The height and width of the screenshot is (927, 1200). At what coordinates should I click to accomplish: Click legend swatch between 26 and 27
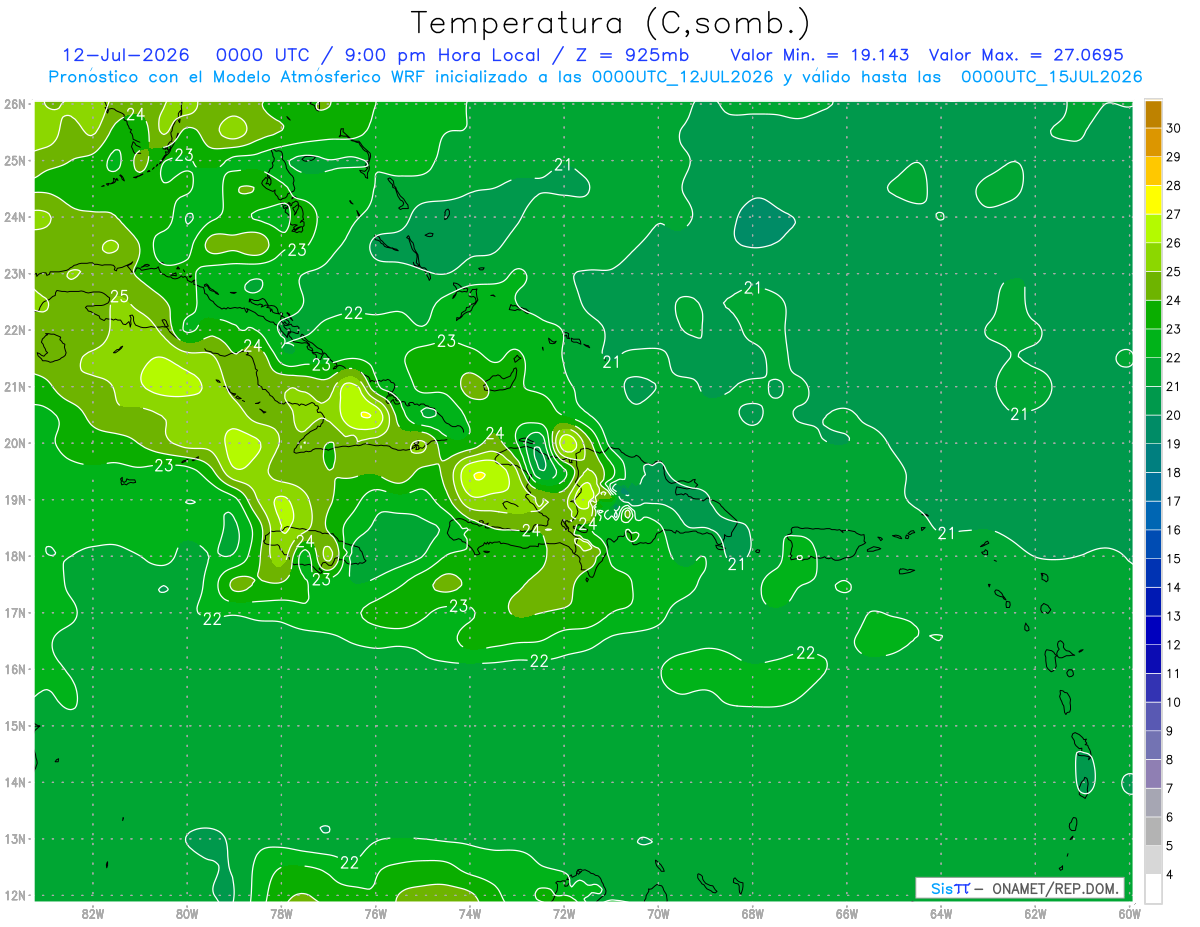(x=1153, y=229)
